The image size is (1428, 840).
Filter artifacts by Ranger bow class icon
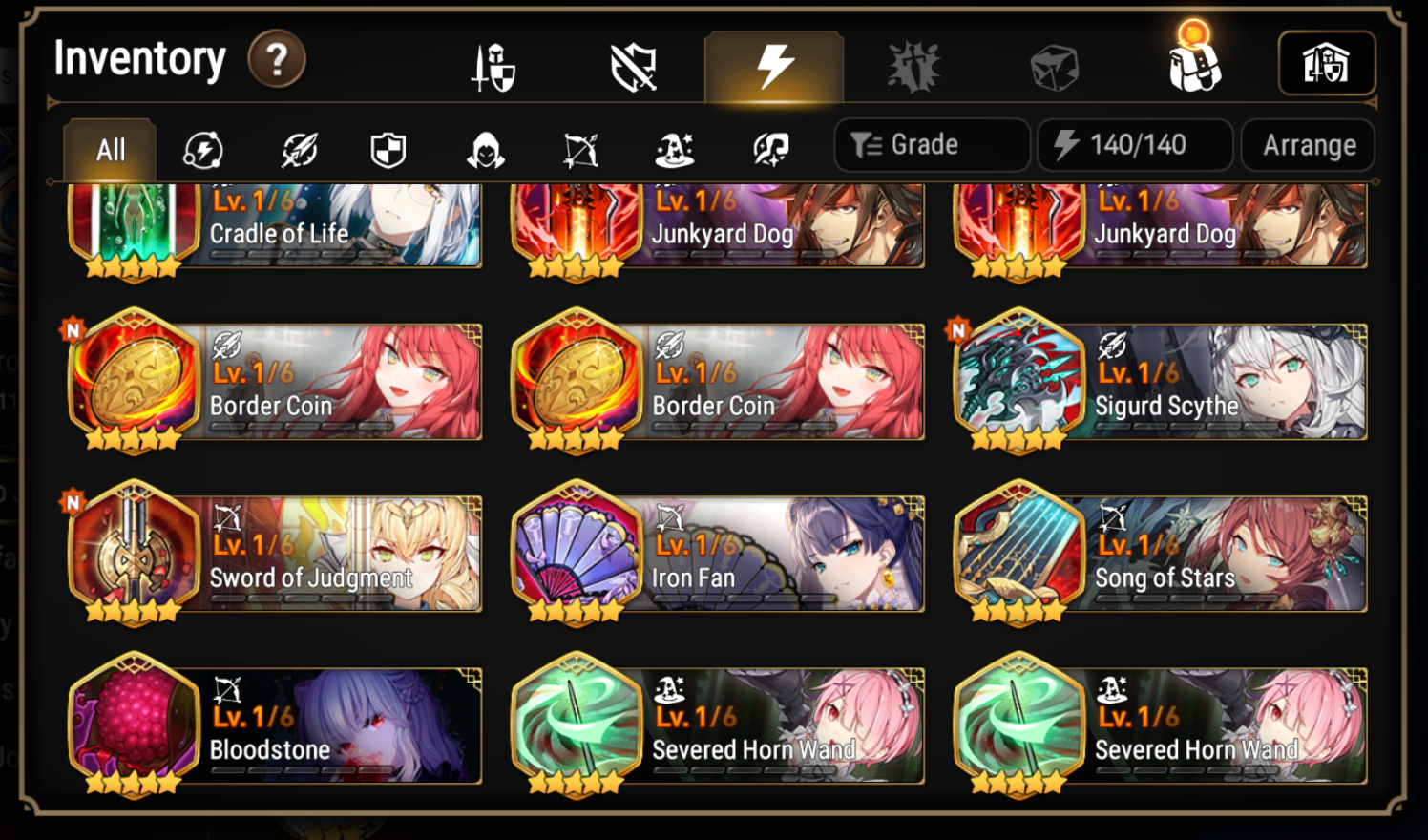pos(580,150)
